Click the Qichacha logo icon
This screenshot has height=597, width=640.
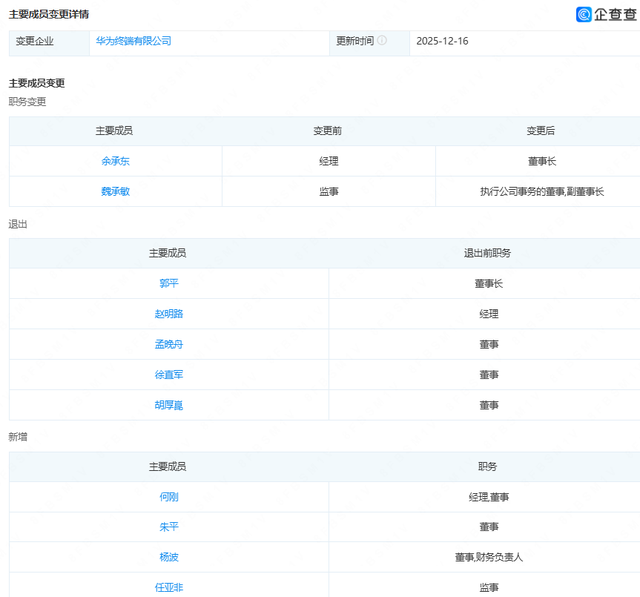pos(584,14)
